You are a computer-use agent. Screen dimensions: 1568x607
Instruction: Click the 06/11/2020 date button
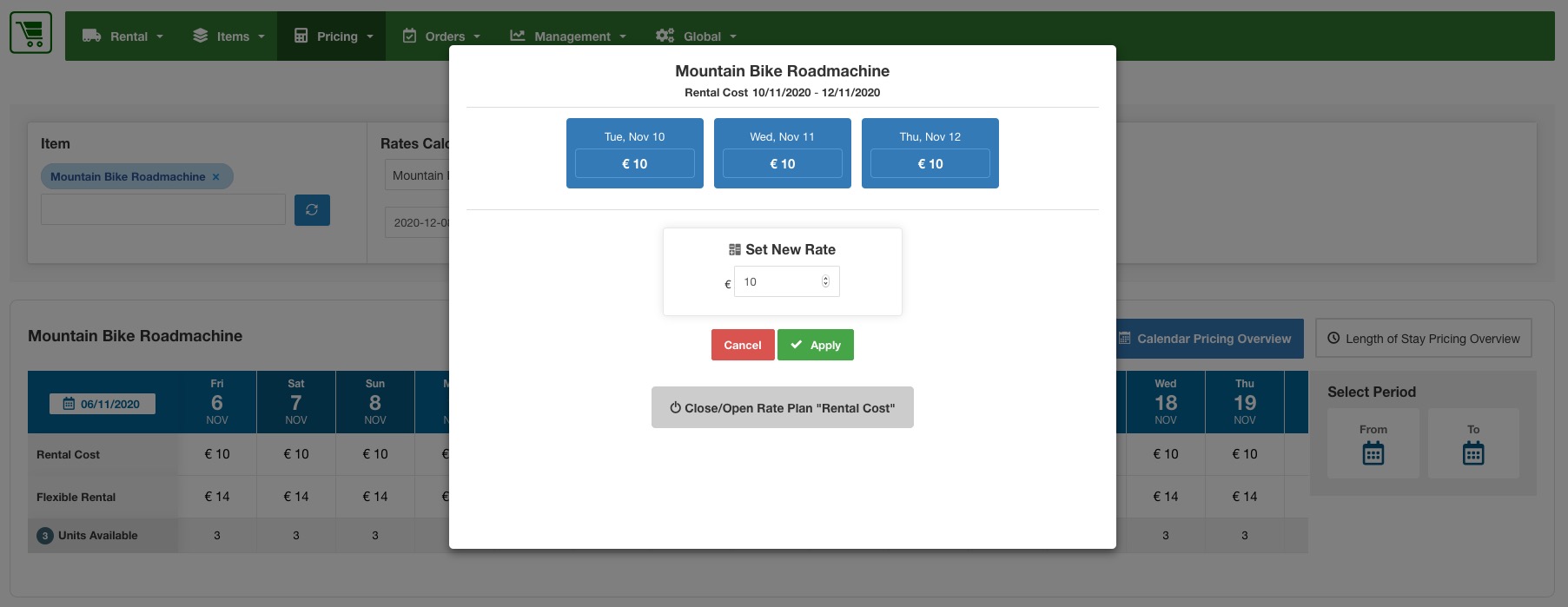(103, 404)
